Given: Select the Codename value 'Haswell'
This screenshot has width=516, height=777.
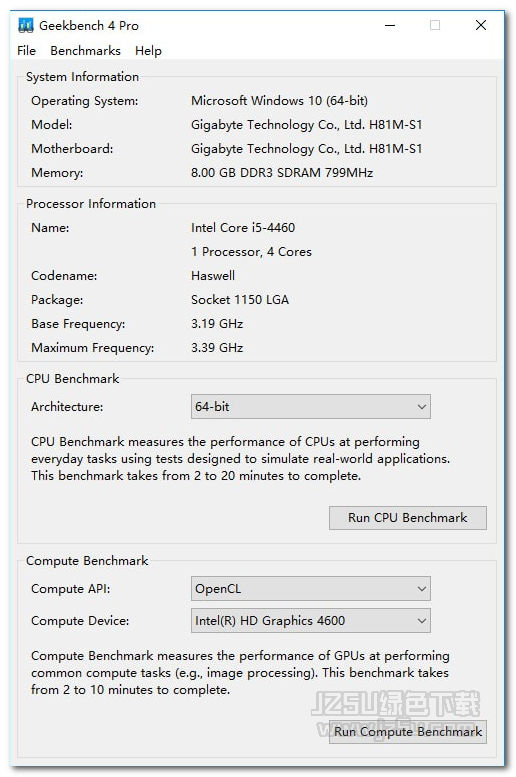Looking at the screenshot, I should [213, 276].
